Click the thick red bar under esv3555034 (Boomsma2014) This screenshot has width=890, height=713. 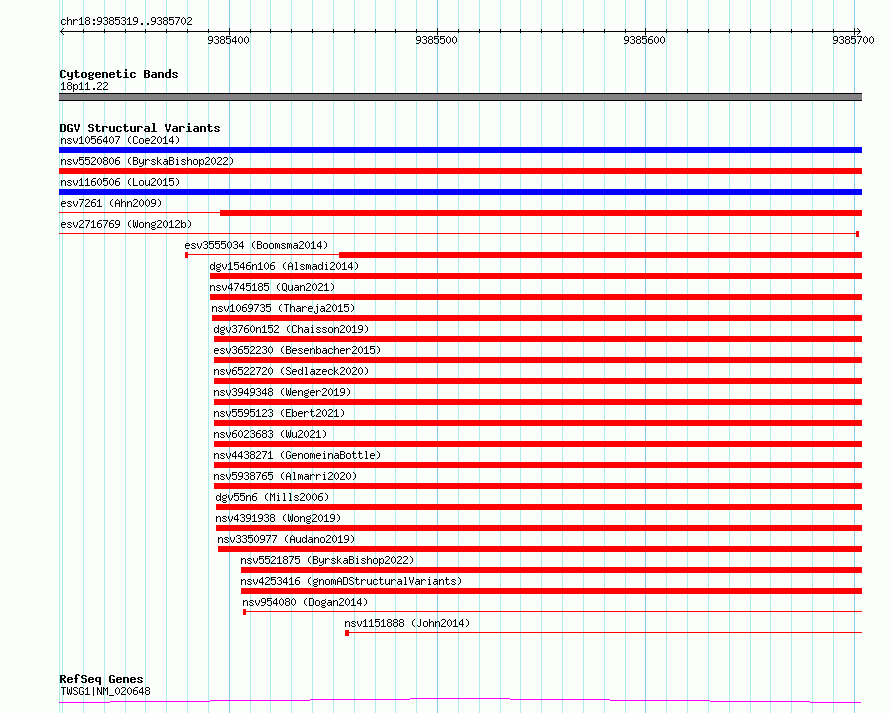click(601, 255)
